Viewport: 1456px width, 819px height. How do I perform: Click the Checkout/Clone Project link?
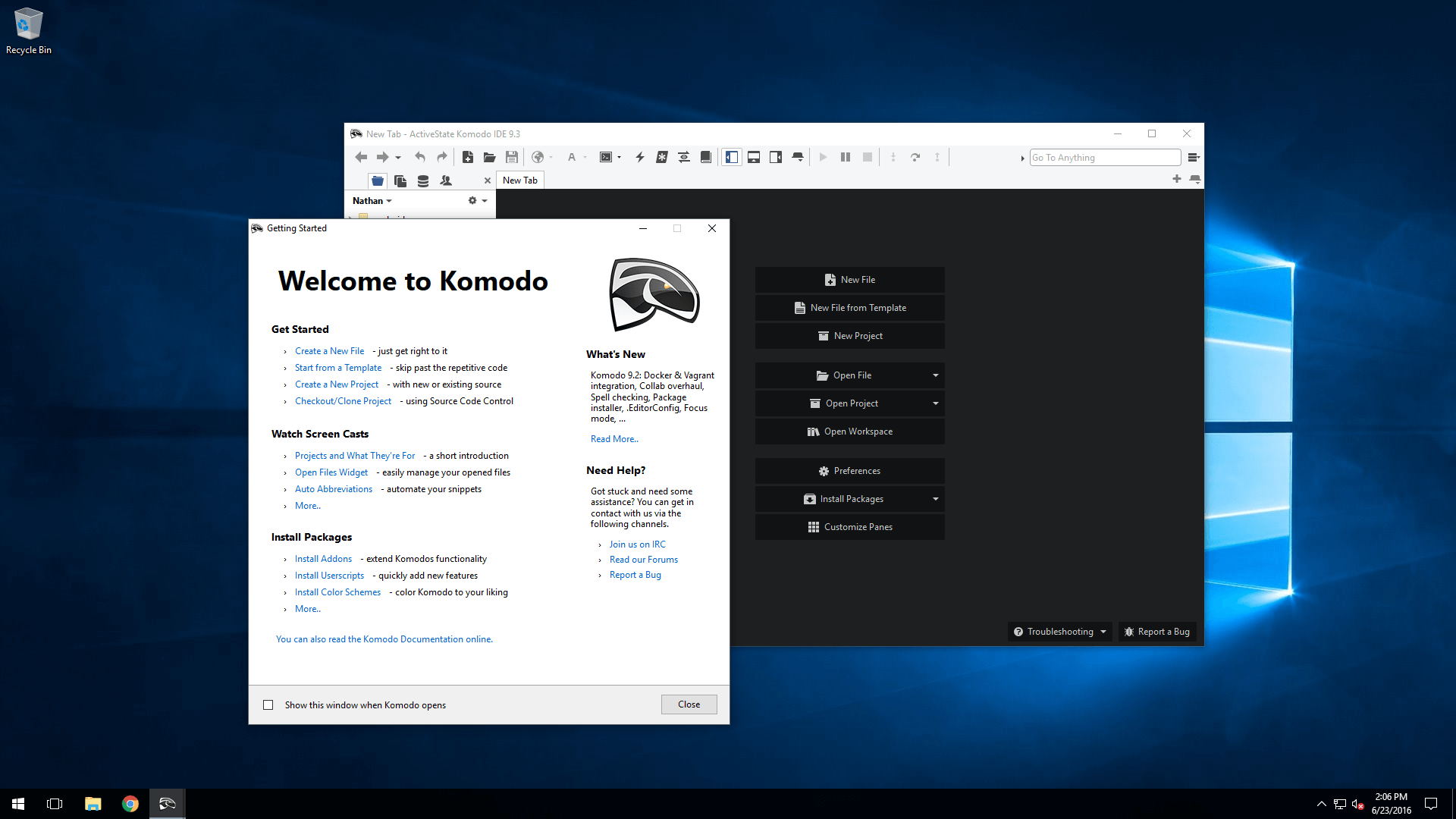(x=343, y=401)
